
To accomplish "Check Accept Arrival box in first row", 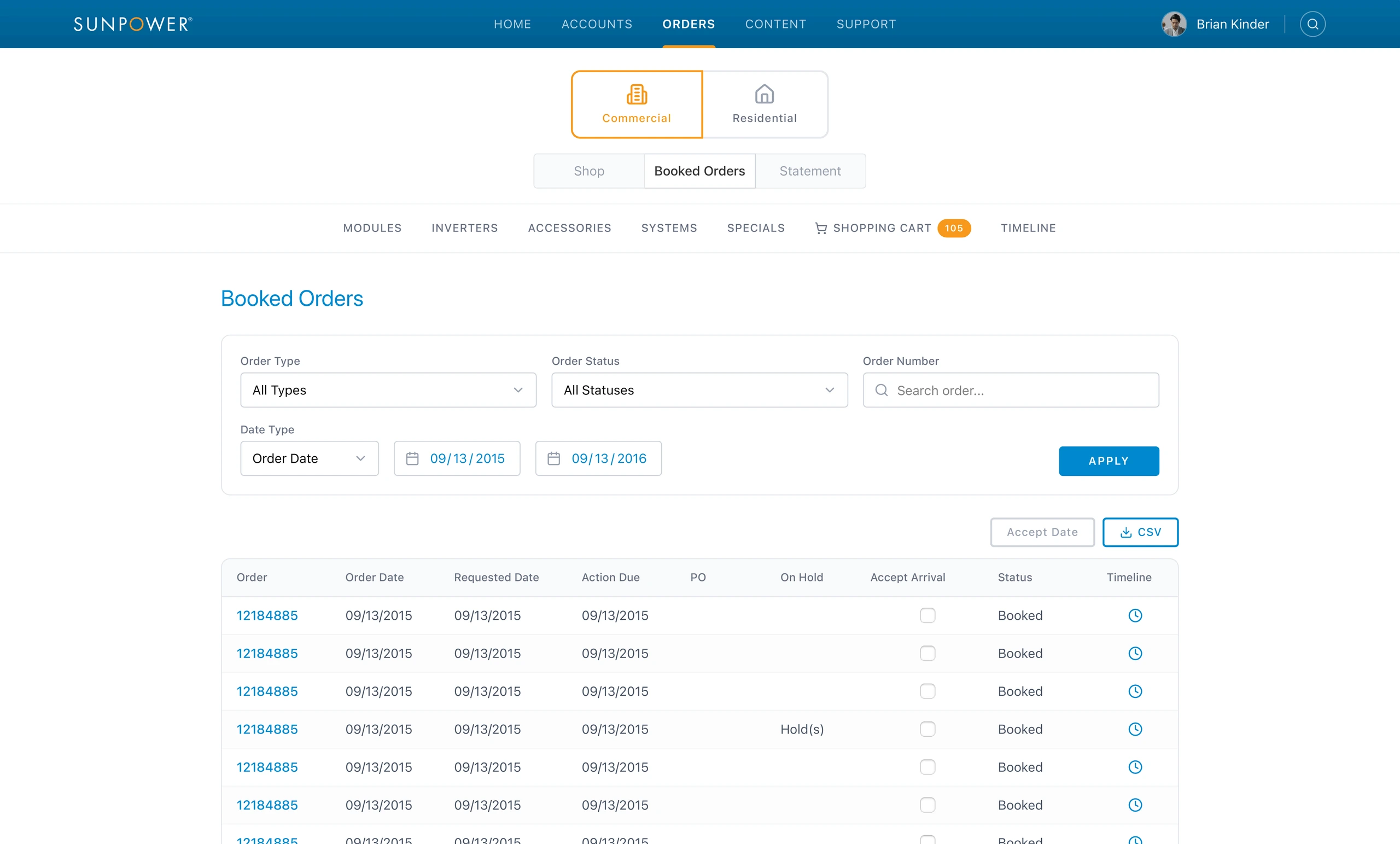I will (x=927, y=615).
